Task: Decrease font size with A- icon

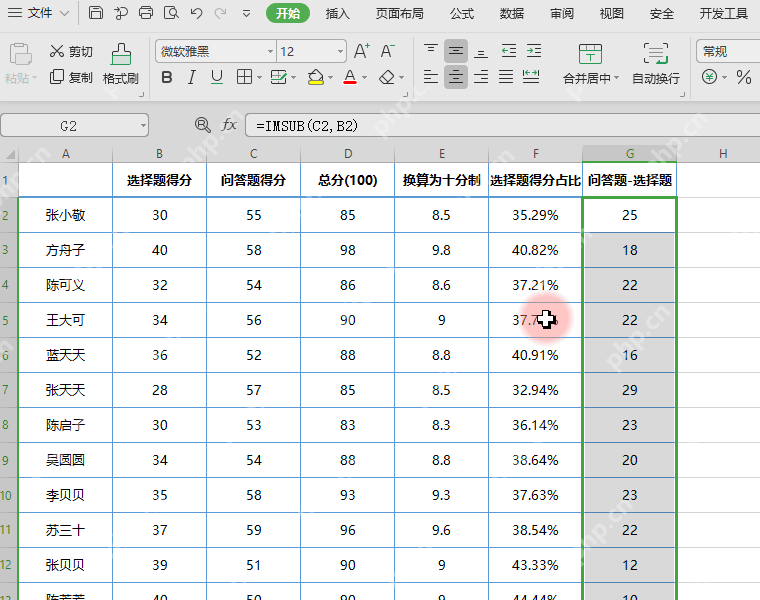Action: click(387, 51)
